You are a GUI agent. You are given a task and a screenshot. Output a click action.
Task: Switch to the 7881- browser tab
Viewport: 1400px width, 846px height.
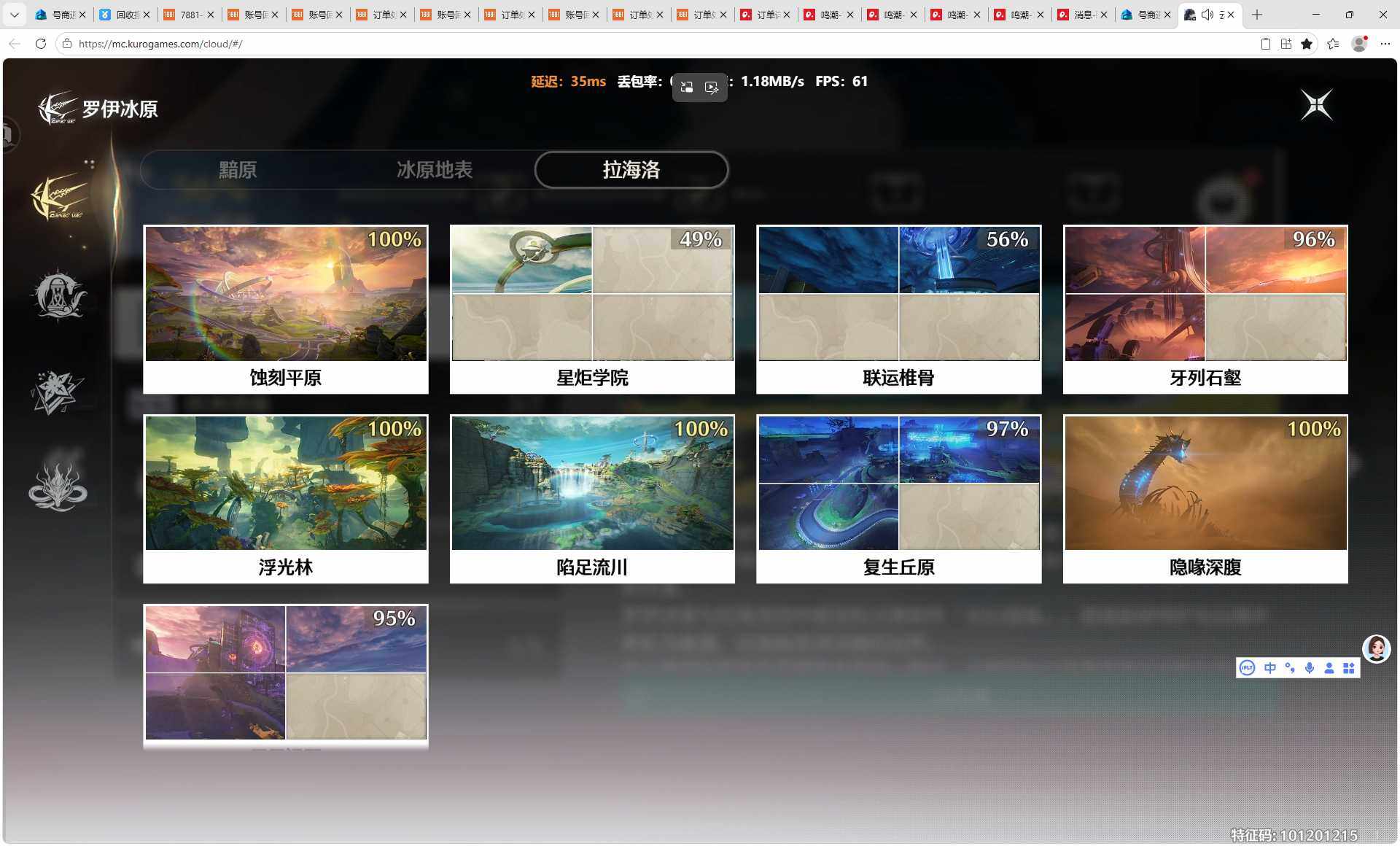point(190,15)
